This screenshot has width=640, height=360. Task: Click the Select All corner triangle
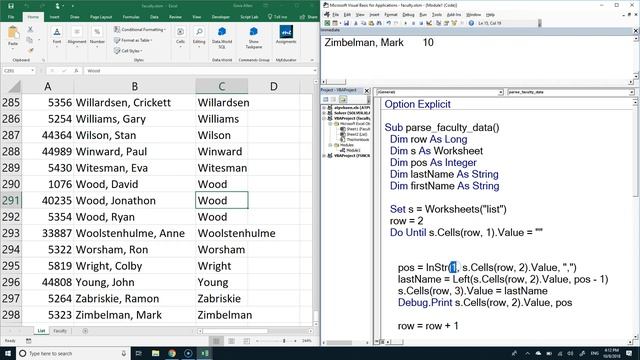pos(14,87)
